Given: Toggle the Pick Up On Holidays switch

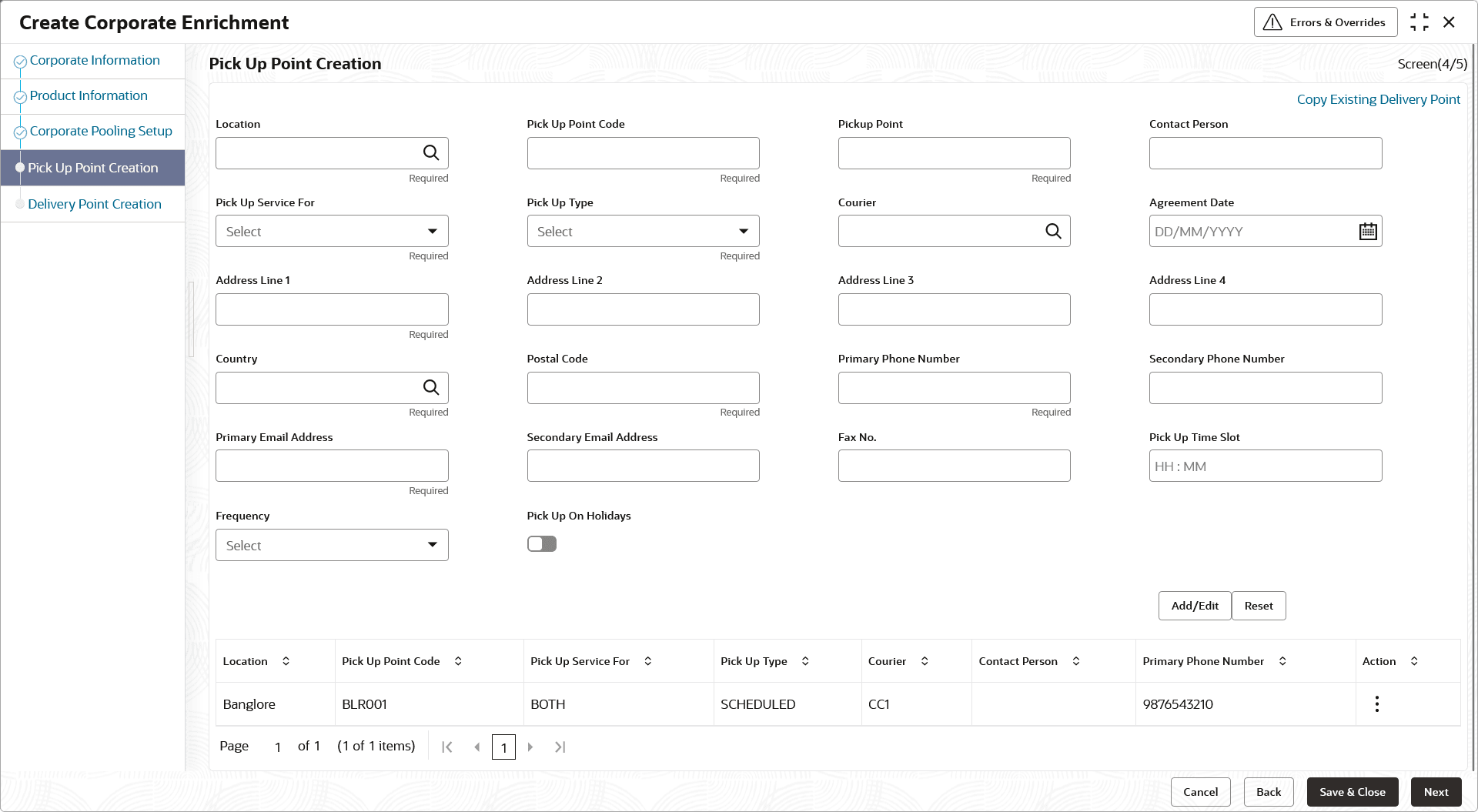Looking at the screenshot, I should (x=542, y=544).
